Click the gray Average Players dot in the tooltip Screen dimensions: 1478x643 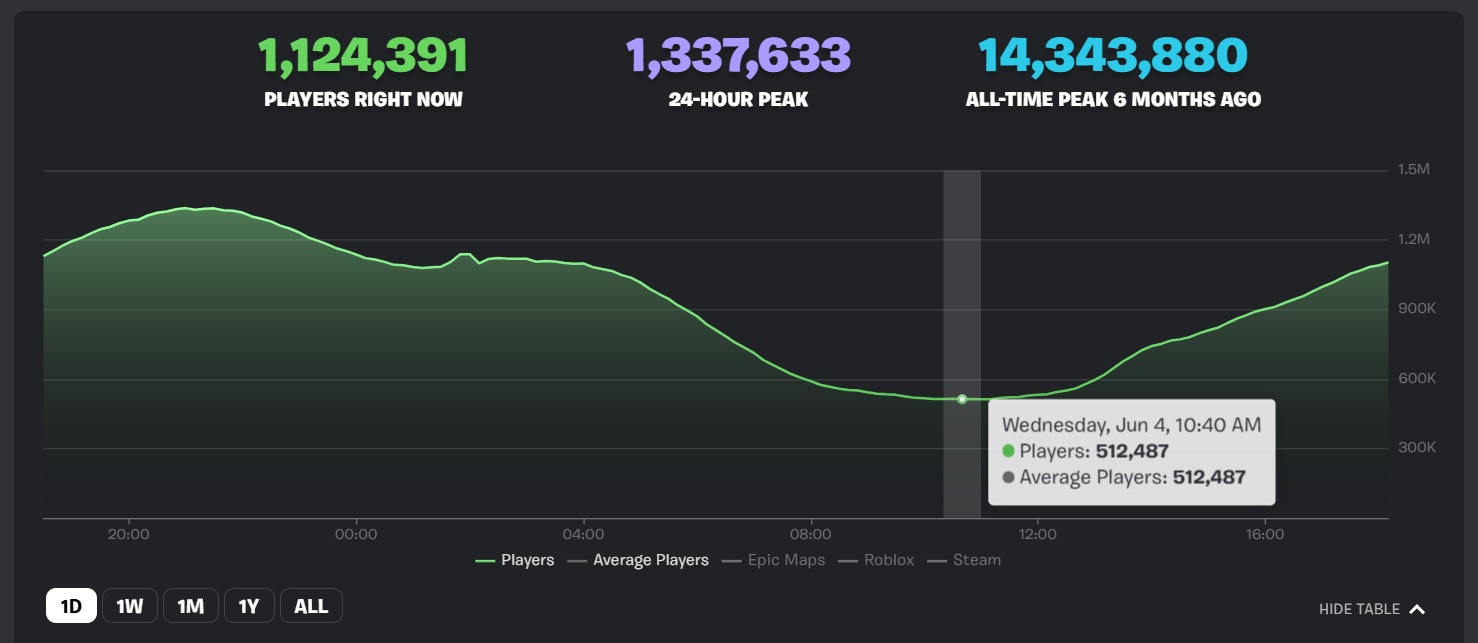coord(1008,478)
